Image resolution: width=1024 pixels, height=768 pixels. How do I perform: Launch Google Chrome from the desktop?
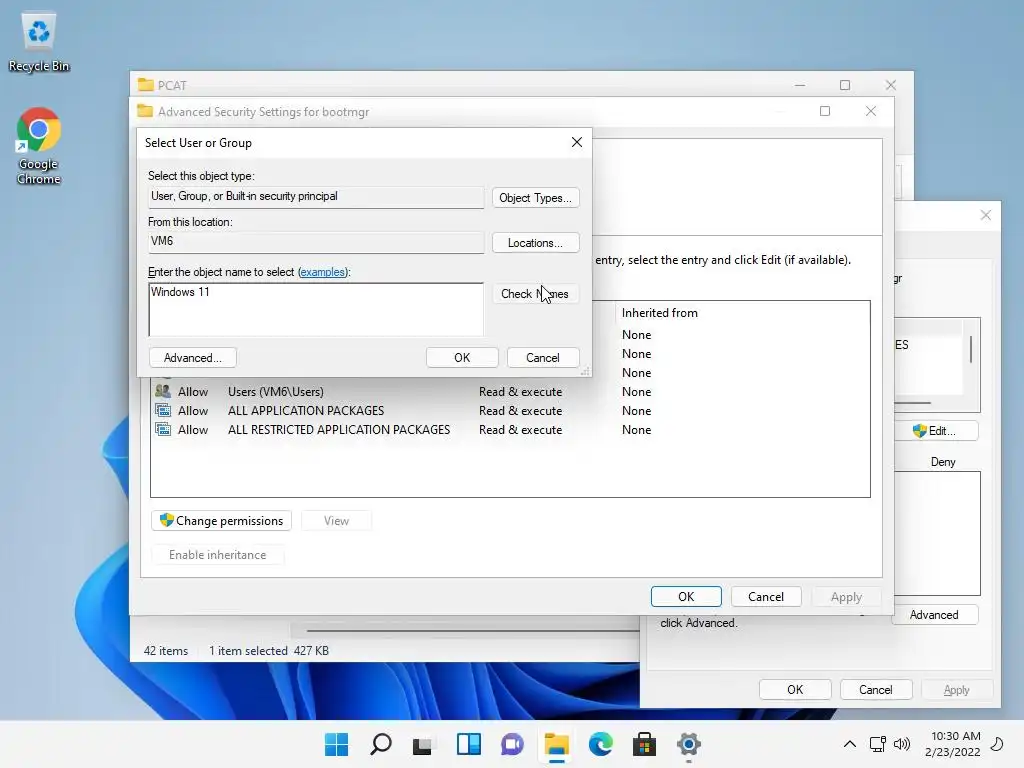(x=39, y=146)
